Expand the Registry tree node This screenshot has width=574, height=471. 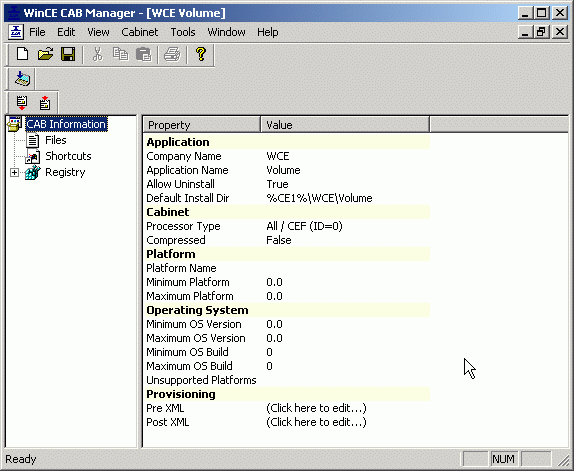click(x=14, y=172)
